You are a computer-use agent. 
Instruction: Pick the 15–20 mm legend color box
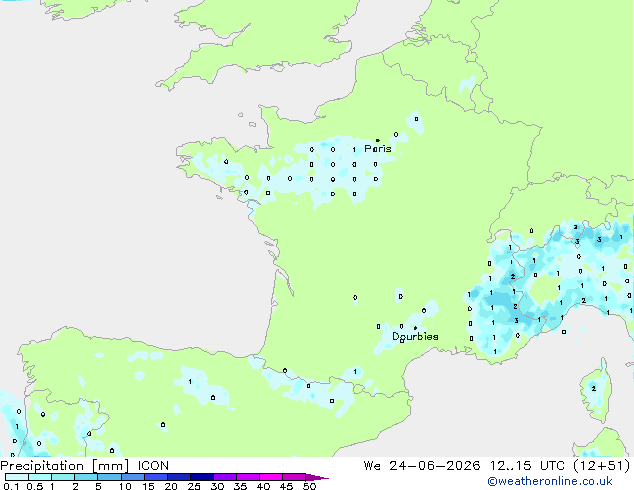click(x=155, y=477)
